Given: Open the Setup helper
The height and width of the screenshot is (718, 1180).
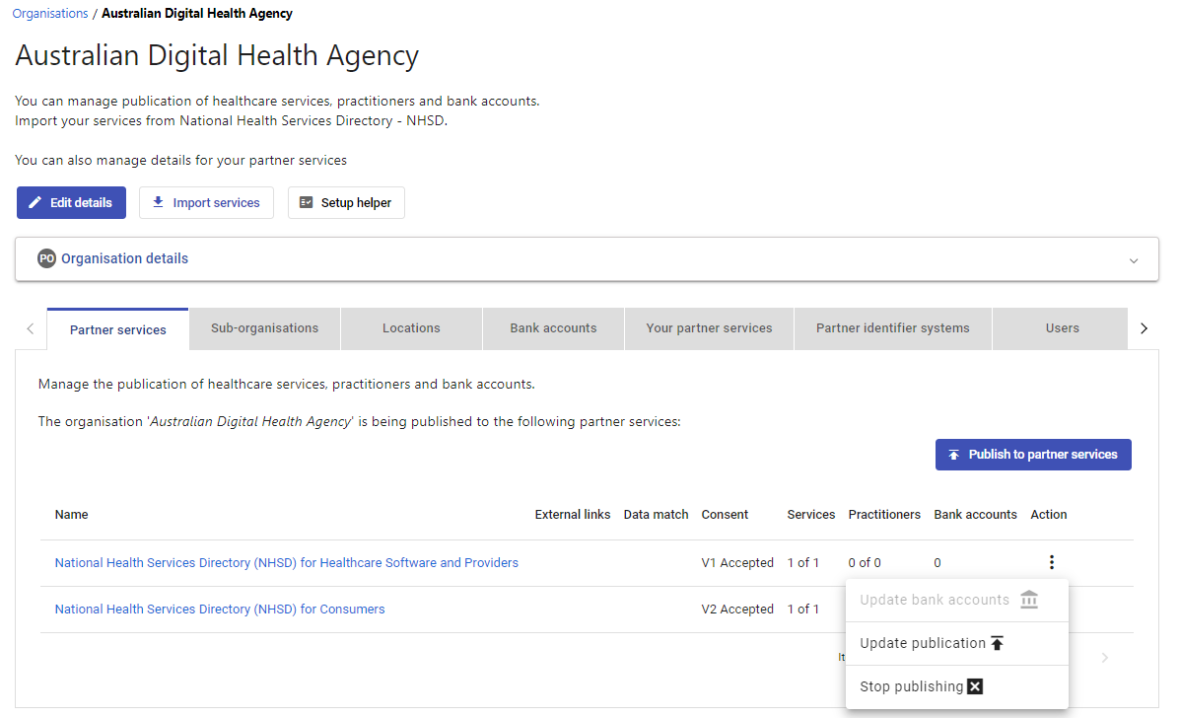Looking at the screenshot, I should pyautogui.click(x=346, y=202).
